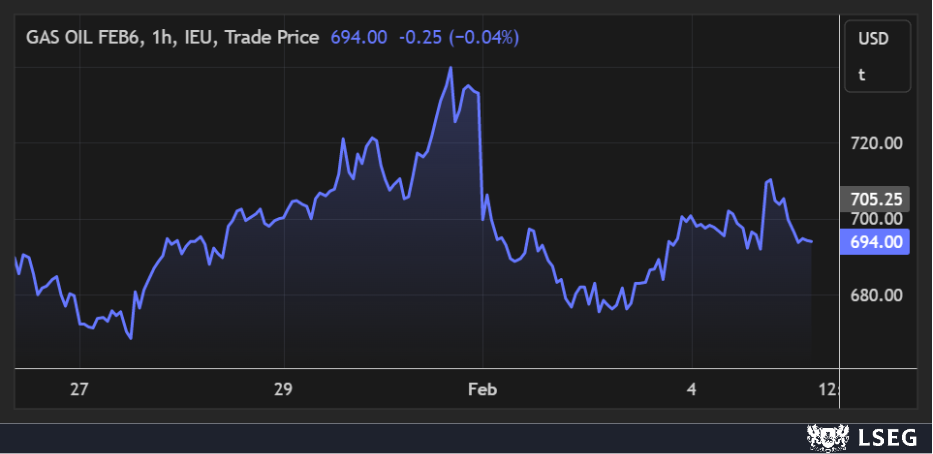Screen dimensions: 933x454
Task: Select the Feb marker on time axis
Action: click(485, 389)
